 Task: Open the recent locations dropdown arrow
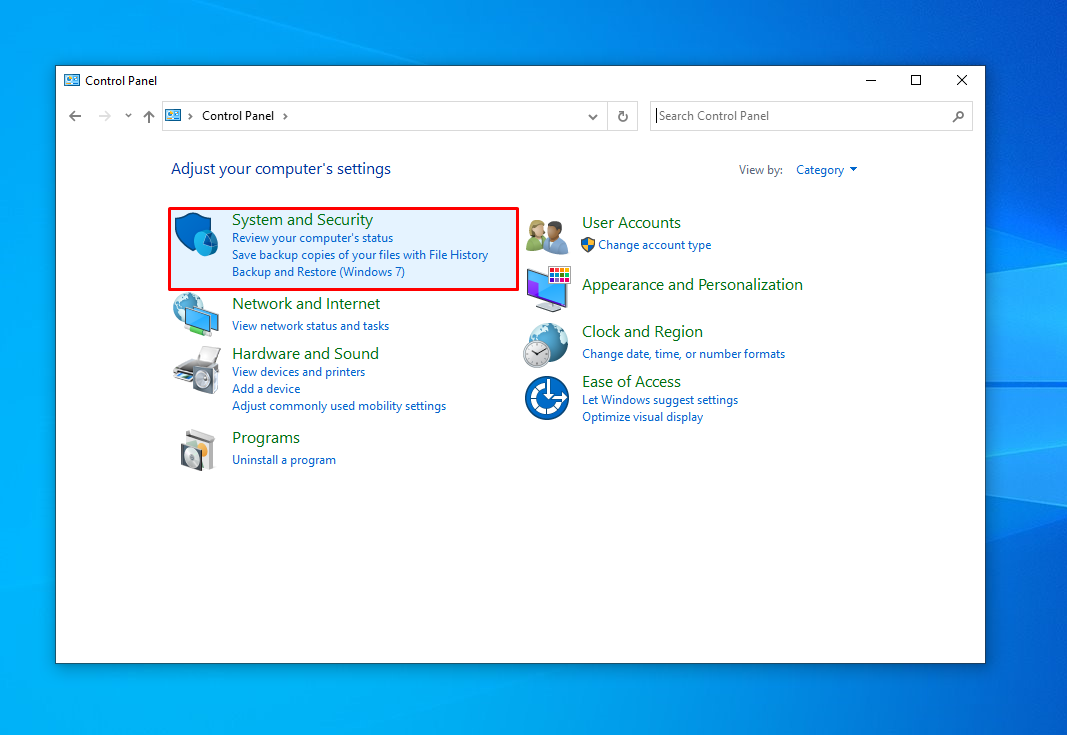128,116
